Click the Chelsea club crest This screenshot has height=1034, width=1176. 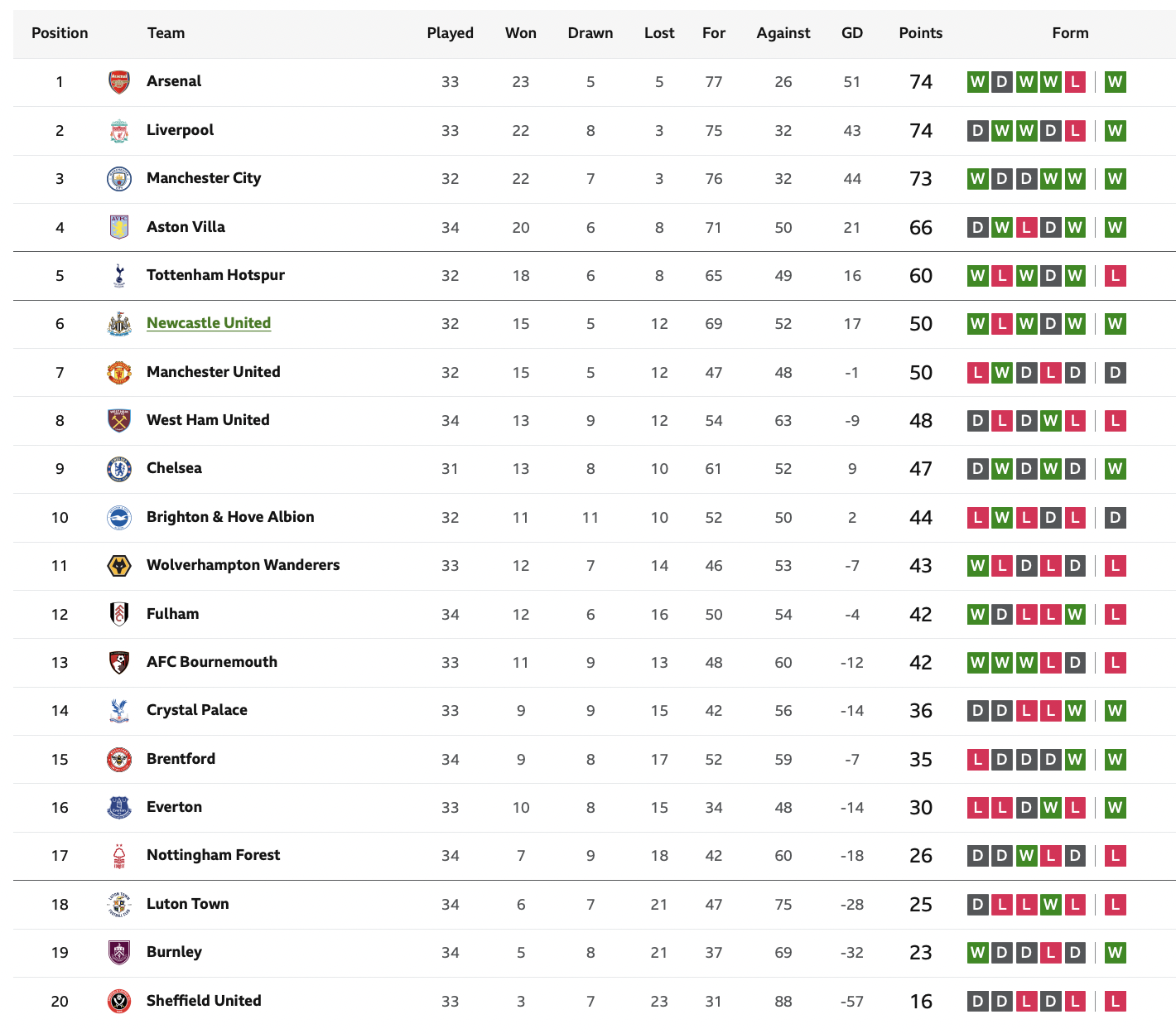119,469
